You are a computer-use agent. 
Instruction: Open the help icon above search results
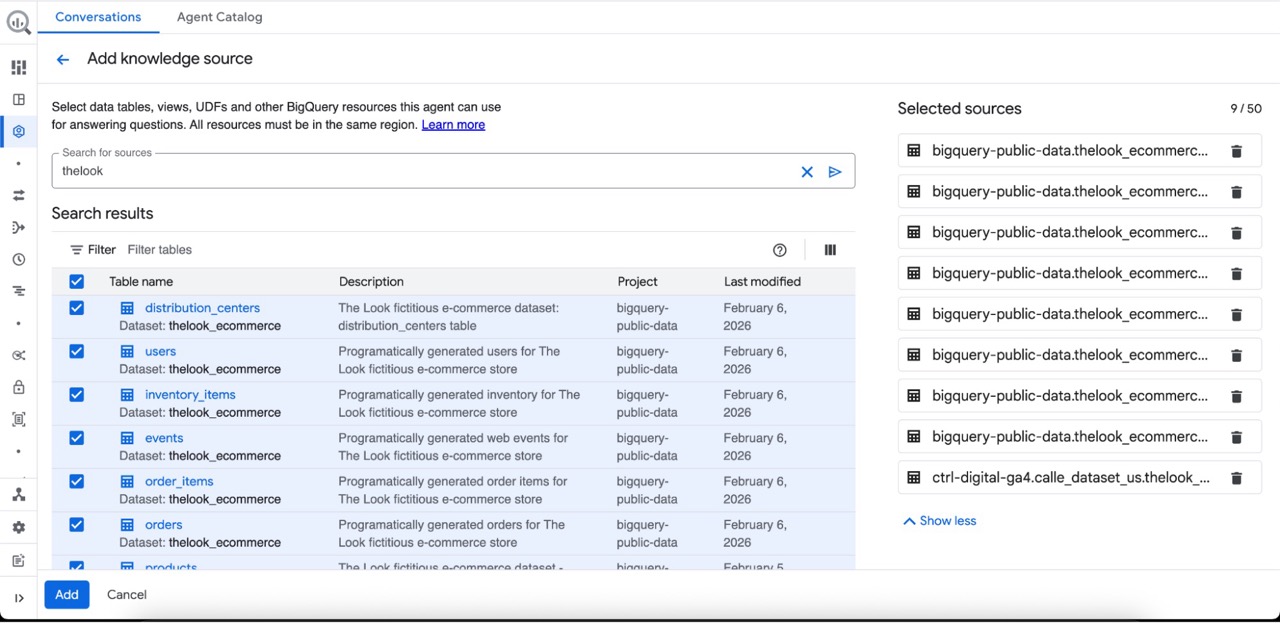[x=780, y=250]
